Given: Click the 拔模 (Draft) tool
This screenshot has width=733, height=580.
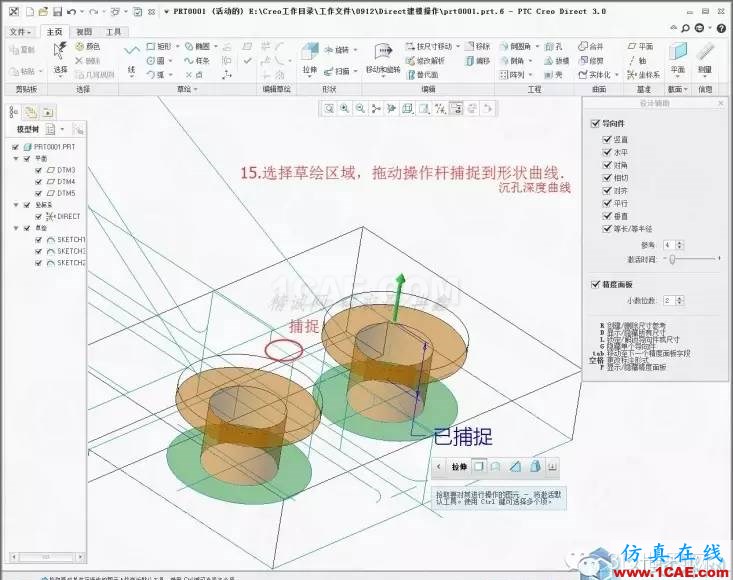Looking at the screenshot, I should [556, 61].
